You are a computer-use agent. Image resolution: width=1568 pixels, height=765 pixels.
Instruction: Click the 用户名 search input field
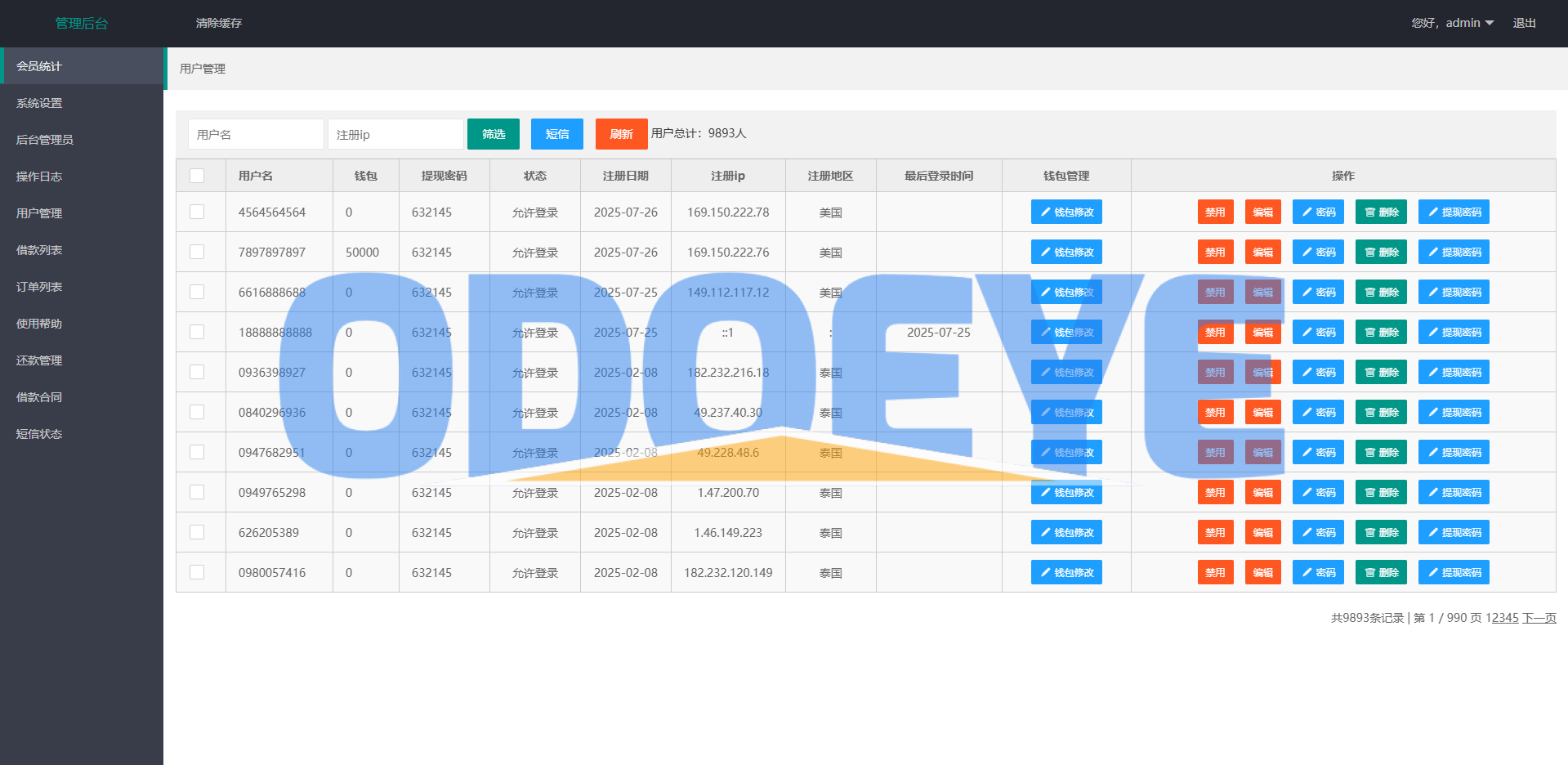pyautogui.click(x=256, y=134)
